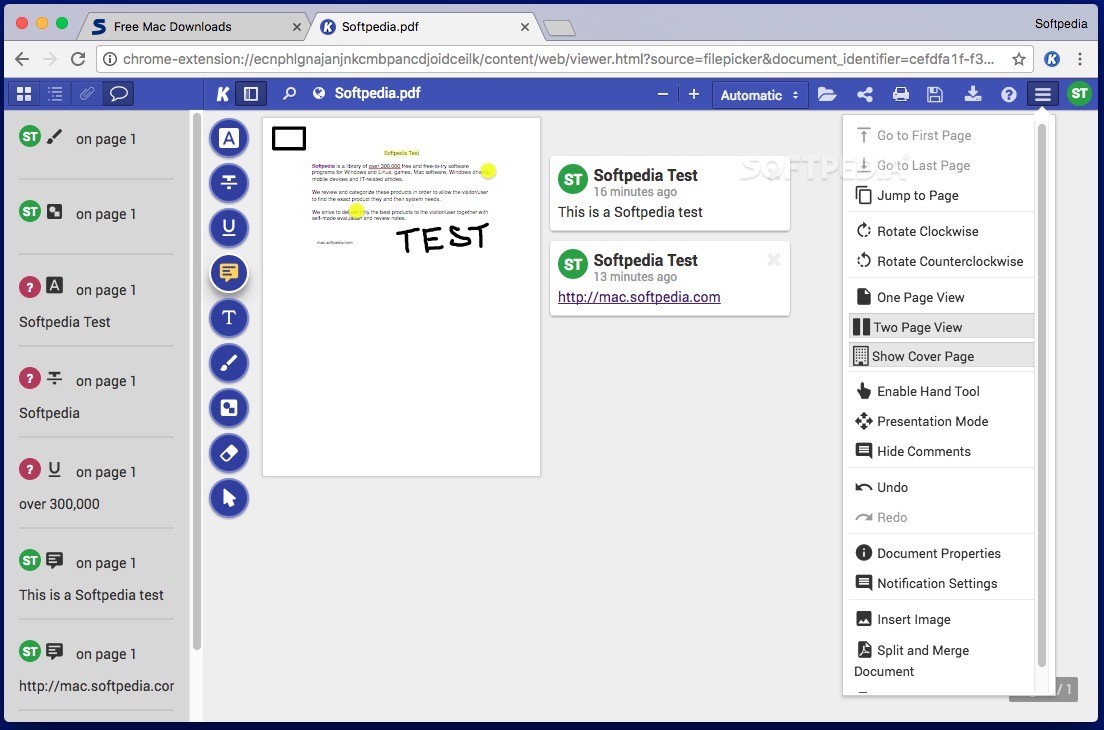
Task: Save the document with floppy icon
Action: coord(934,94)
